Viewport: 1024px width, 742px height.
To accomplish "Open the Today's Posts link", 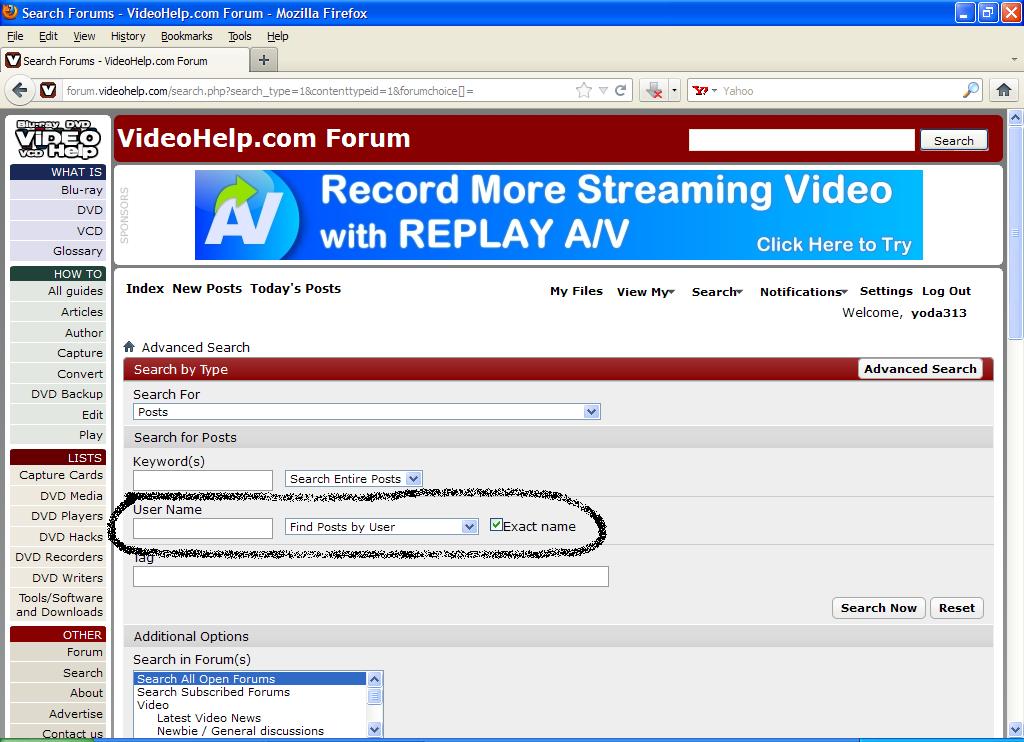I will 295,289.
